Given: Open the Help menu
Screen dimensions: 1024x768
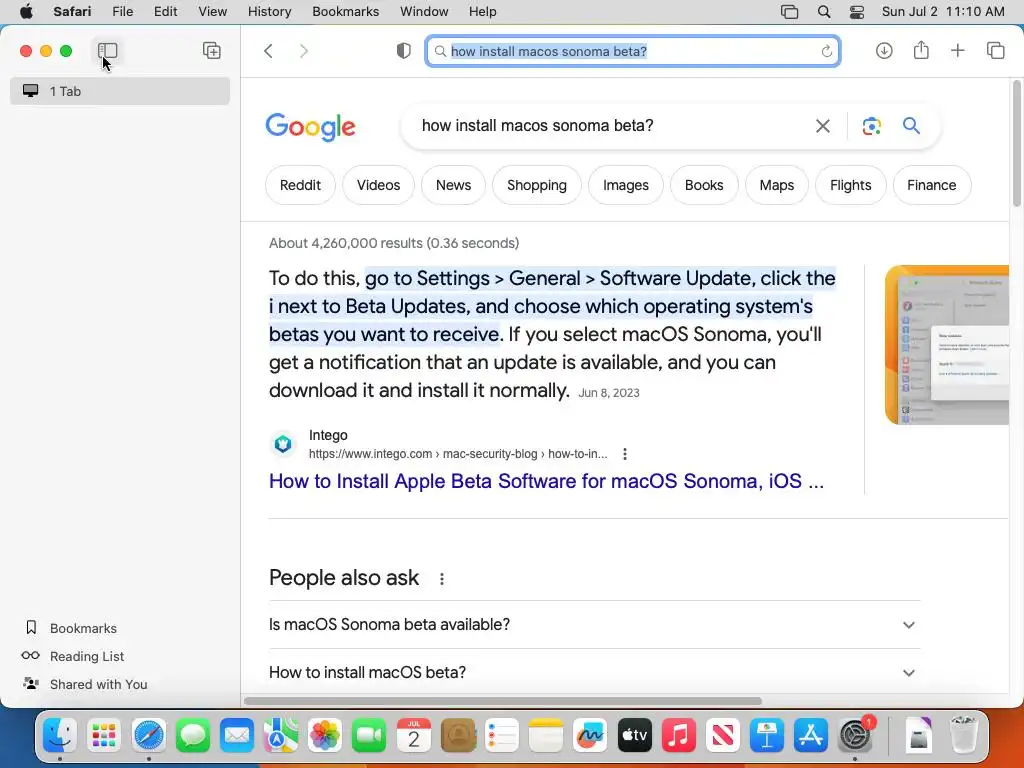Looking at the screenshot, I should tap(483, 12).
